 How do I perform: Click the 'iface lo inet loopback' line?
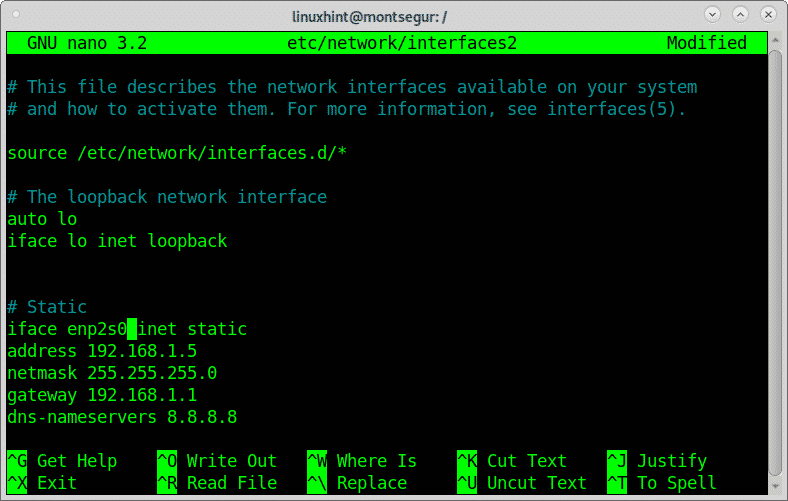tap(116, 241)
